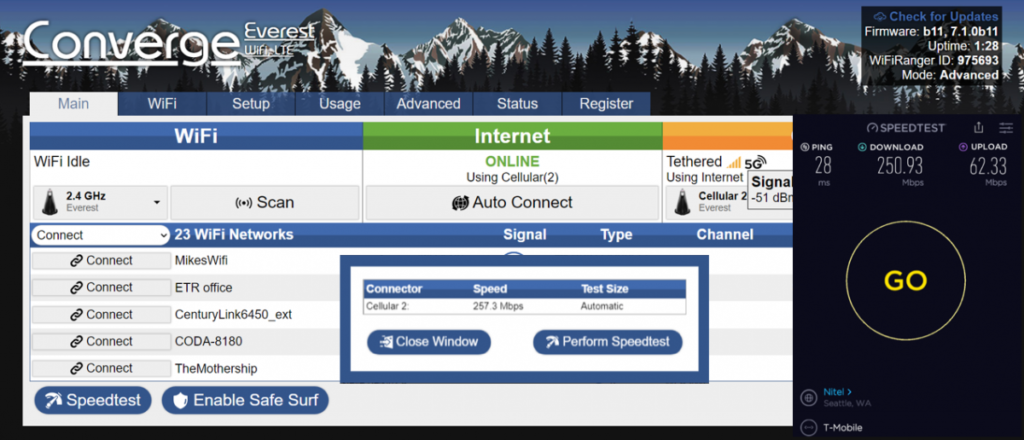Go to the Usage tab
Viewport: 1024px width, 440px height.
pyautogui.click(x=340, y=104)
